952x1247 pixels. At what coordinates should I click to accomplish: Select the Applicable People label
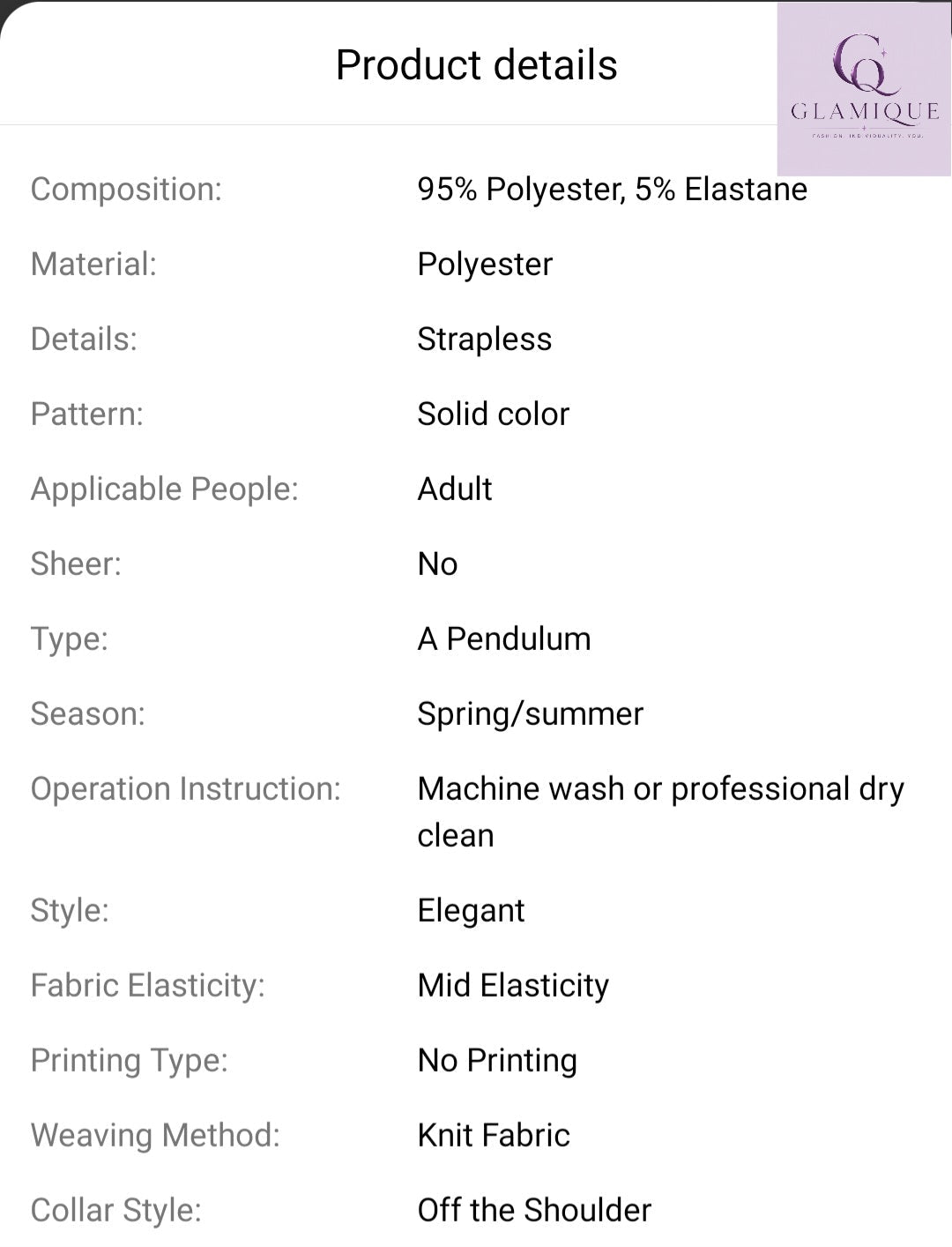click(x=165, y=489)
